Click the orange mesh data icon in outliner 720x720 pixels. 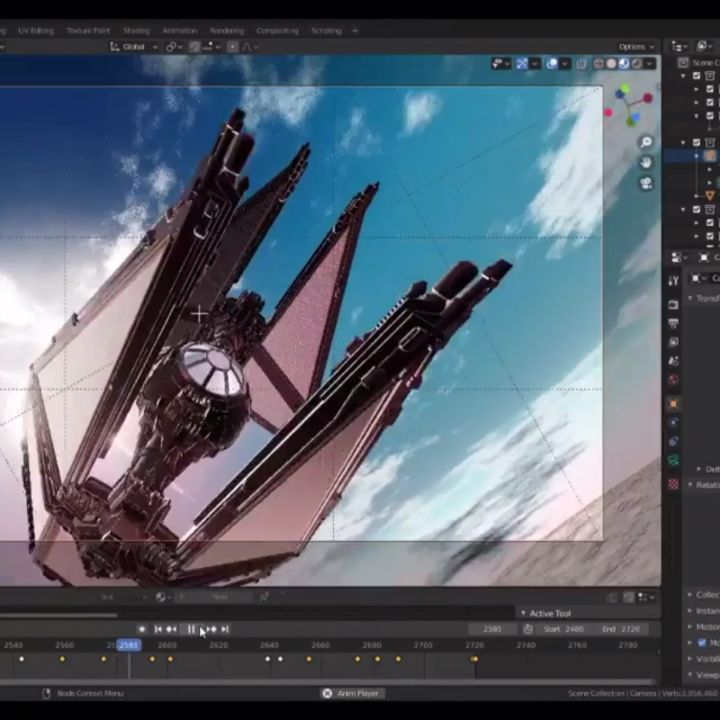point(710,196)
